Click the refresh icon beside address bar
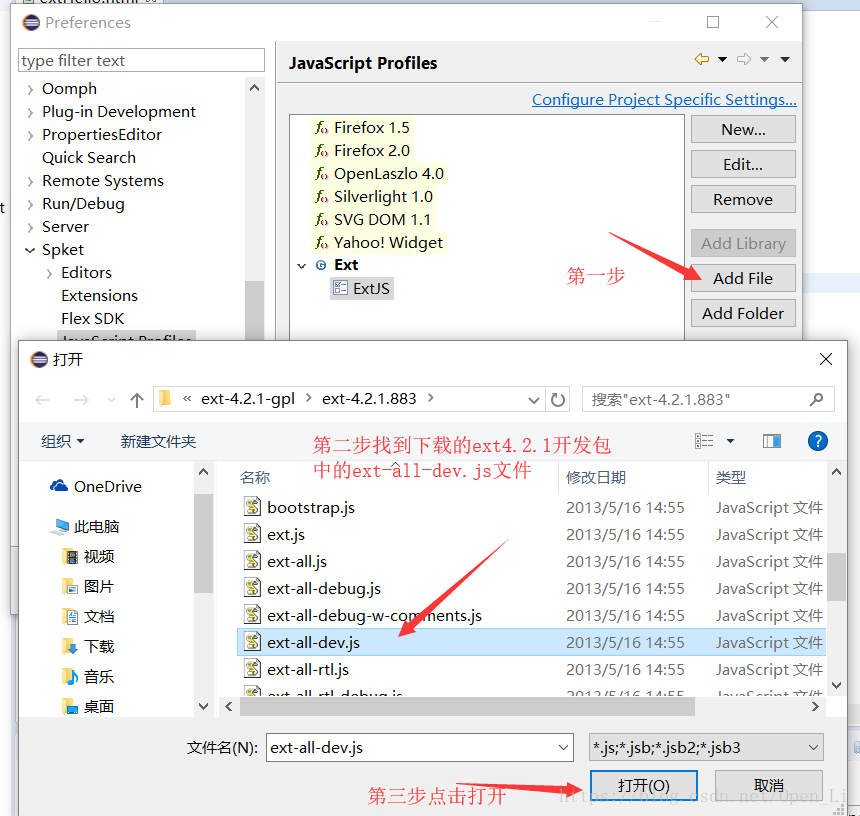860x816 pixels. 558,400
